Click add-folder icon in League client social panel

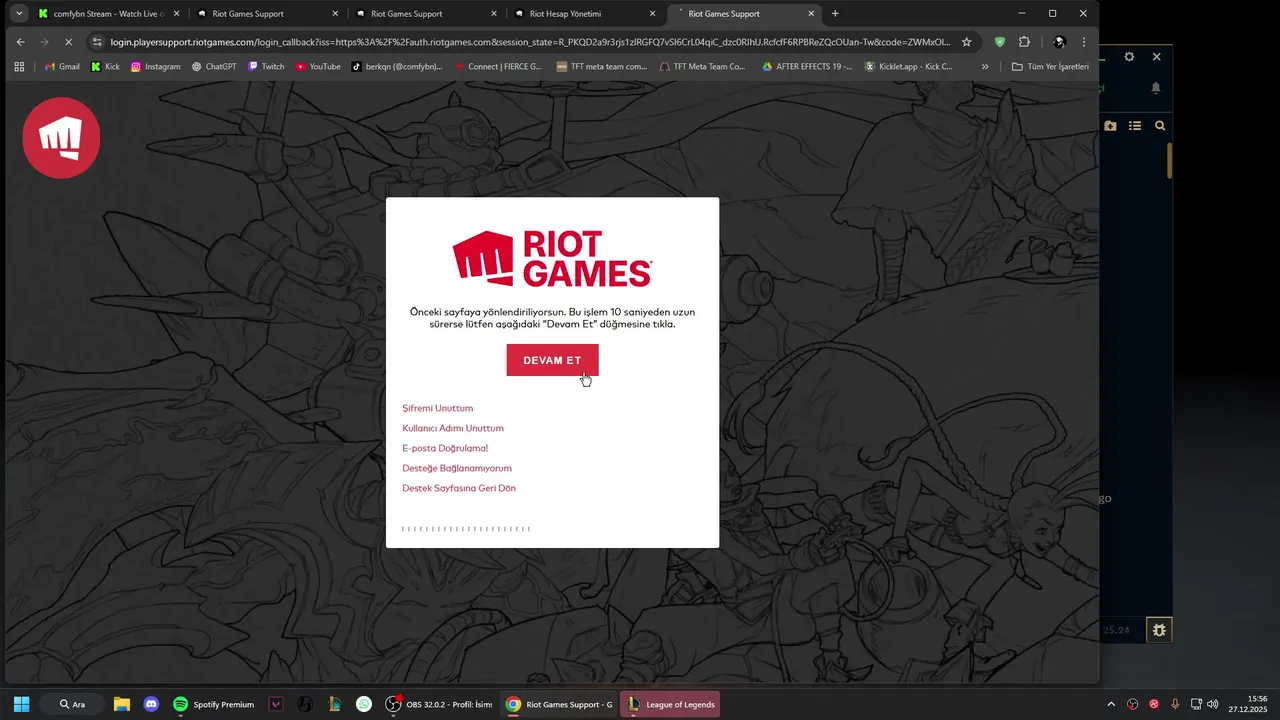click(x=1110, y=126)
